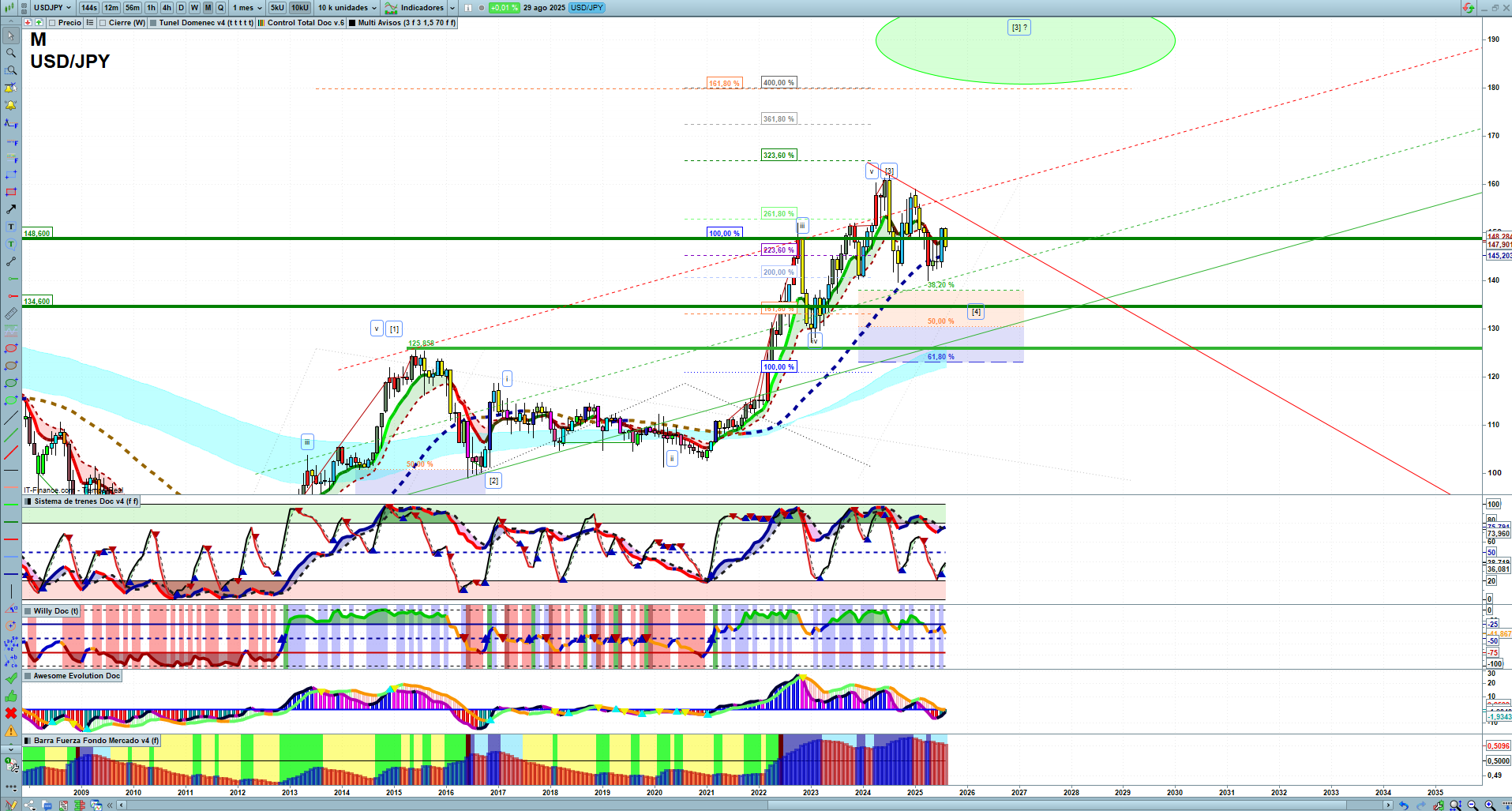Click the yellow alert bell tool
This screenshot has width=1512, height=811.
pos(11,105)
